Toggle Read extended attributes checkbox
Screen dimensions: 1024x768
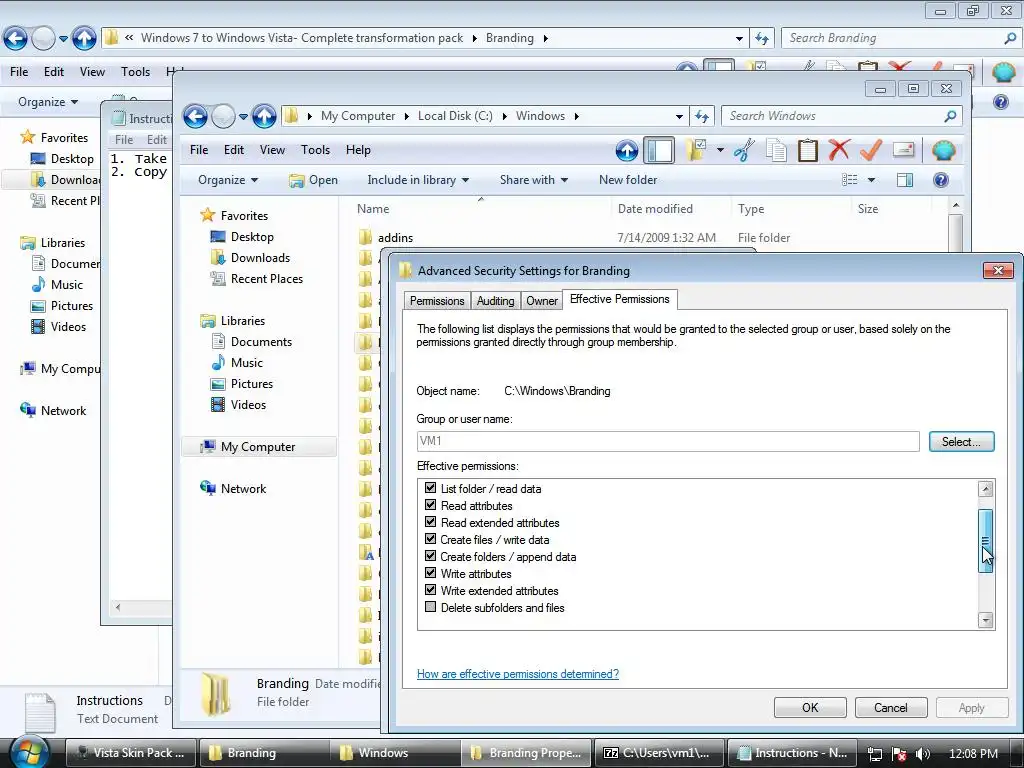[430, 522]
